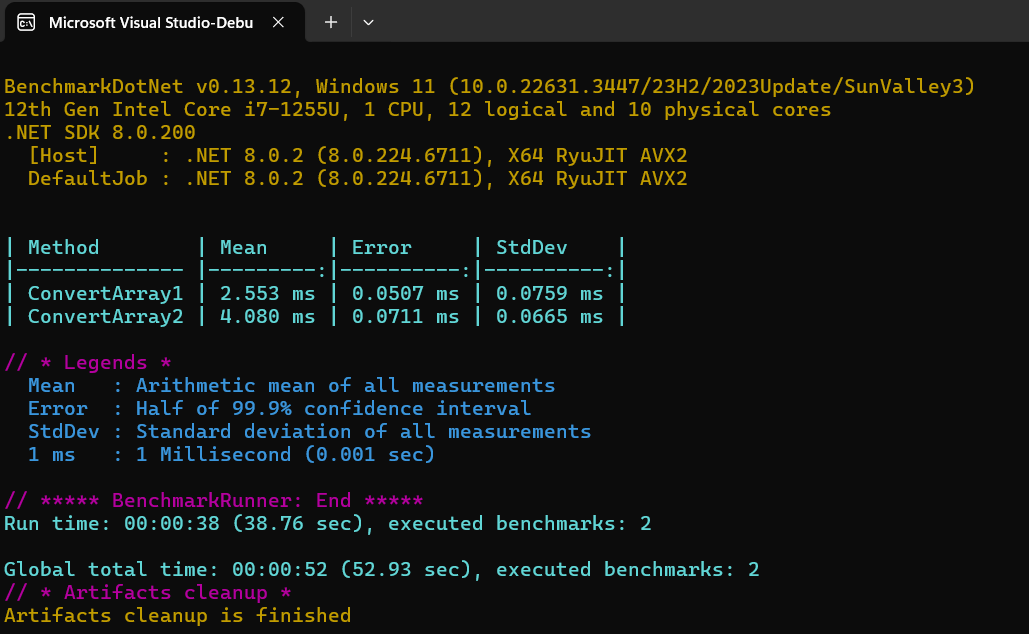This screenshot has width=1029, height=634.
Task: Click the Global total time: 00:00:52 line
Action: click(x=381, y=569)
